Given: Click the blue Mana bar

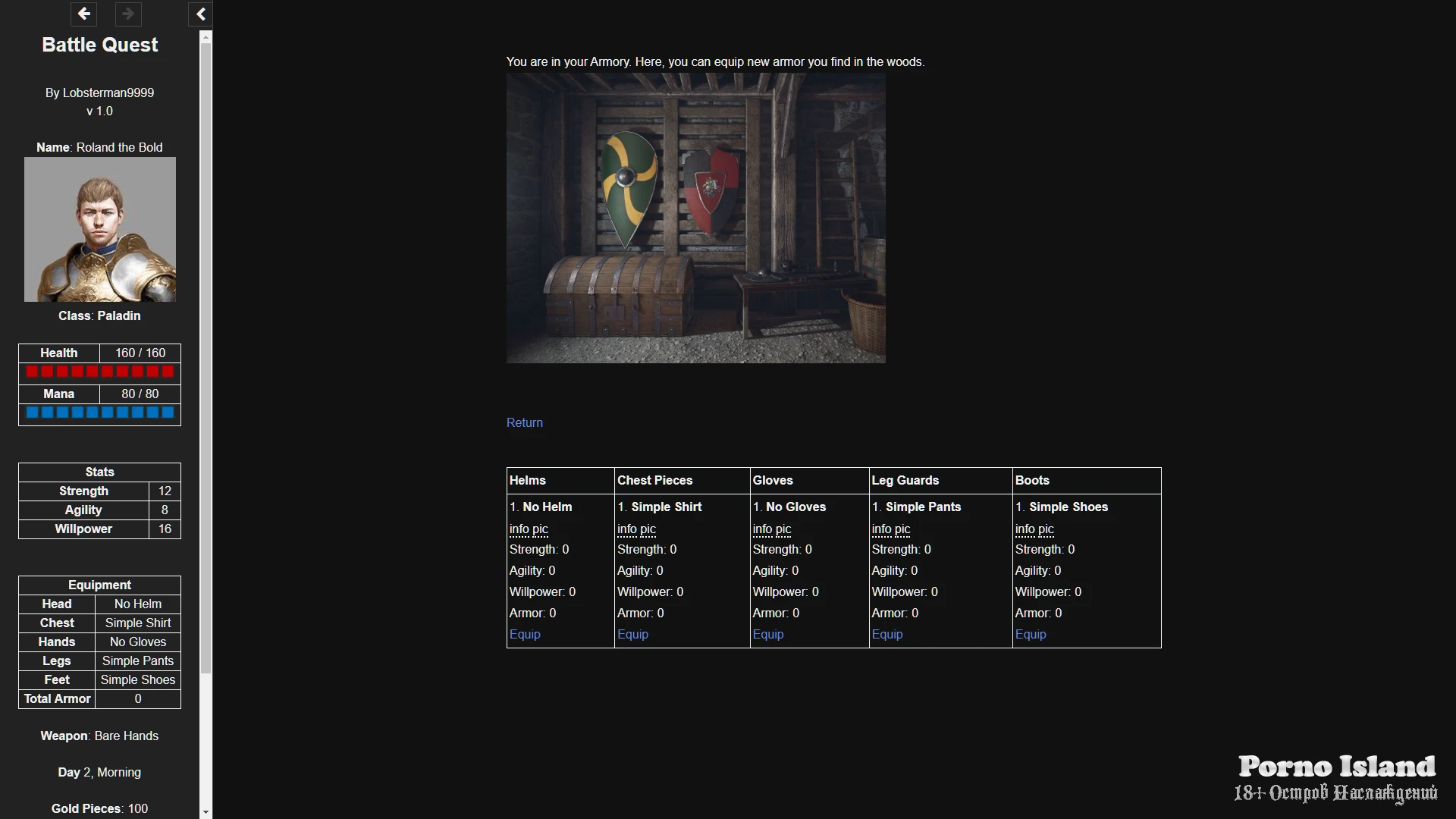Looking at the screenshot, I should pos(99,413).
